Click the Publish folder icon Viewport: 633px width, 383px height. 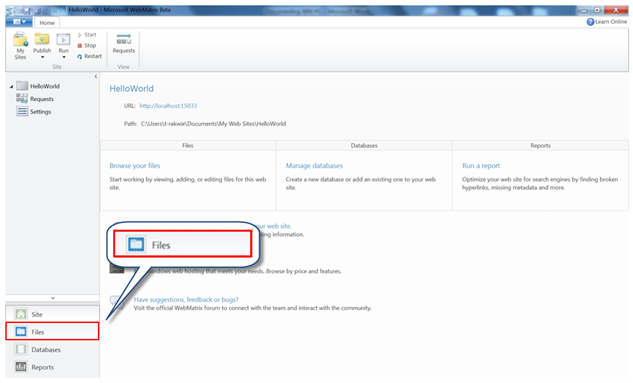[42, 39]
